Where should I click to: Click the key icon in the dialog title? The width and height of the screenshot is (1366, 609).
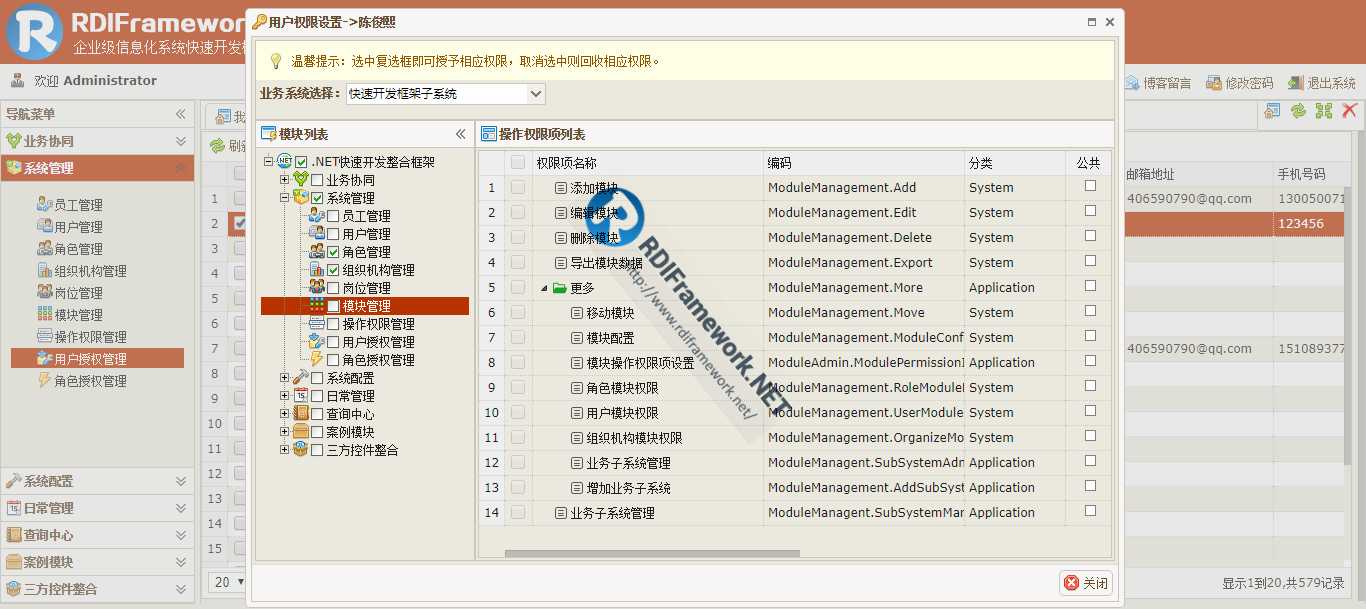click(259, 22)
